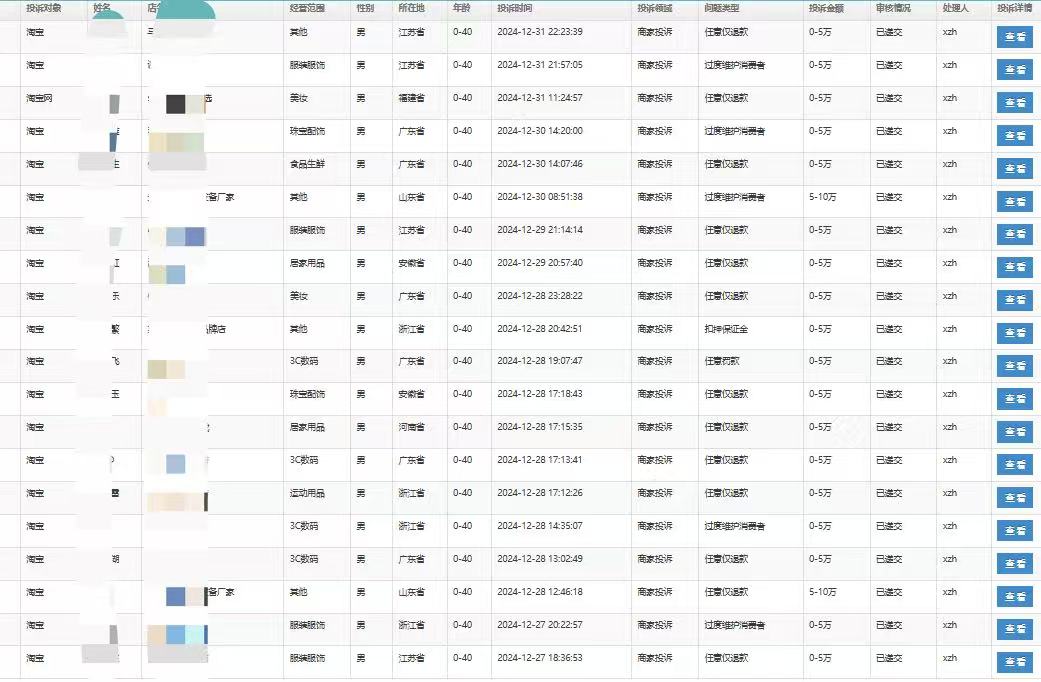Screen dimensions: 1041x682
Task: Click the 投诉金额 column header
Action: (827, 8)
